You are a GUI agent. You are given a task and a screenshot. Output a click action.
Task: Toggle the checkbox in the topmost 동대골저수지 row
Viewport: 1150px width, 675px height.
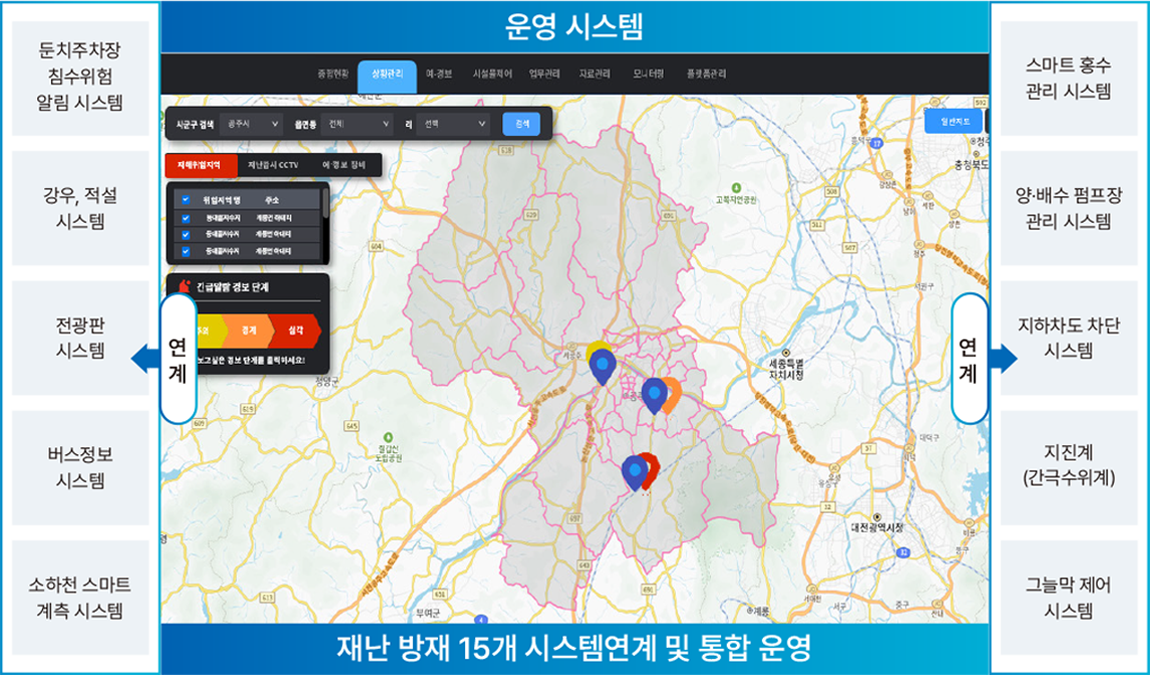[x=186, y=218]
